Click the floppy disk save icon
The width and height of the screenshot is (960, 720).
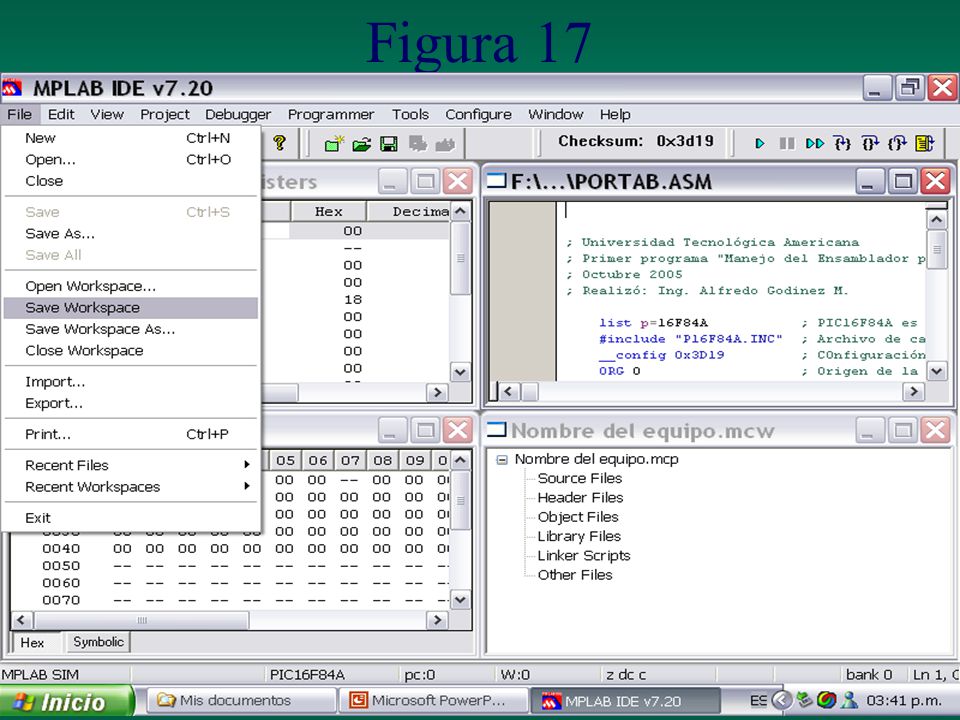pos(389,144)
